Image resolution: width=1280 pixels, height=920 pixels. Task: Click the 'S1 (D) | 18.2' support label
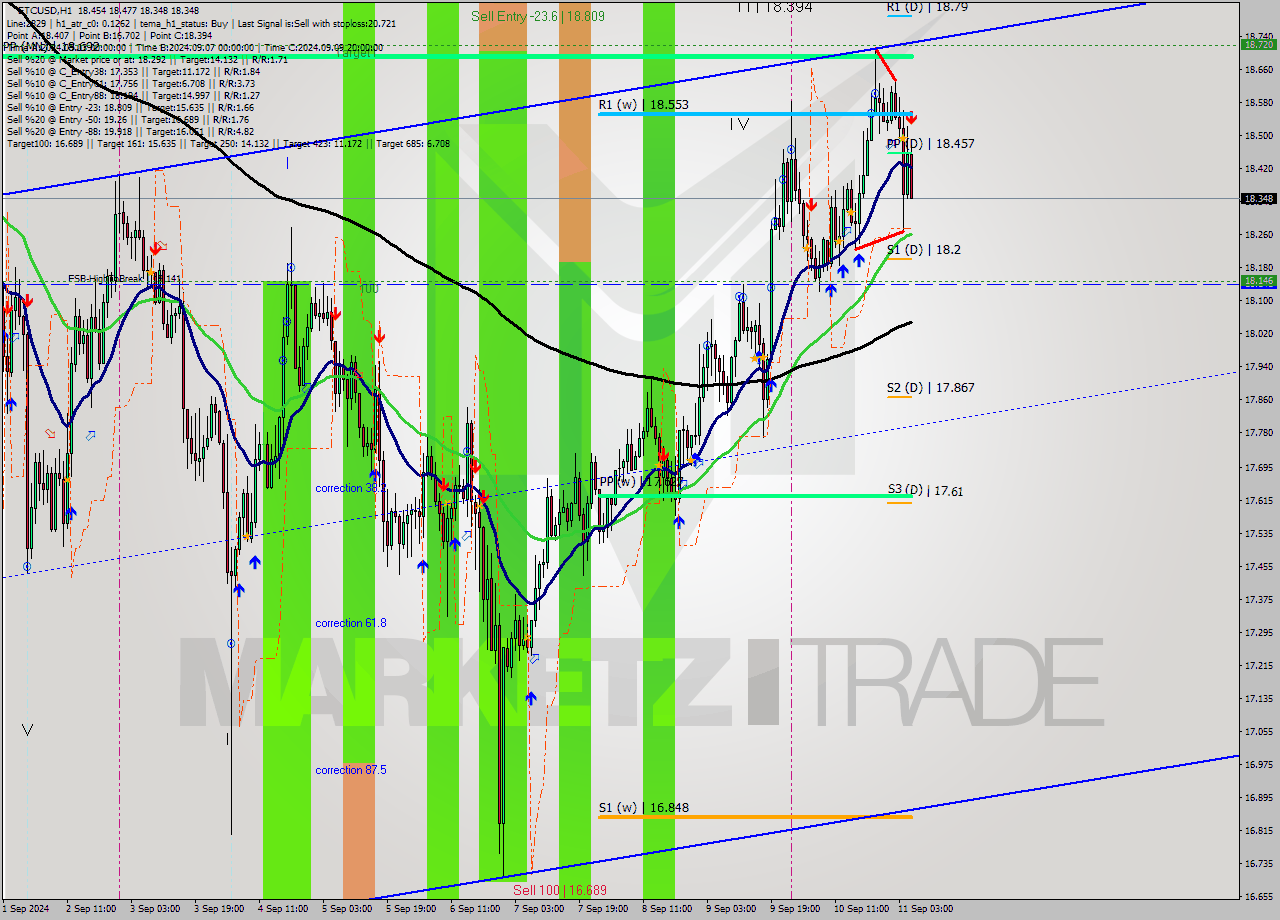click(923, 250)
